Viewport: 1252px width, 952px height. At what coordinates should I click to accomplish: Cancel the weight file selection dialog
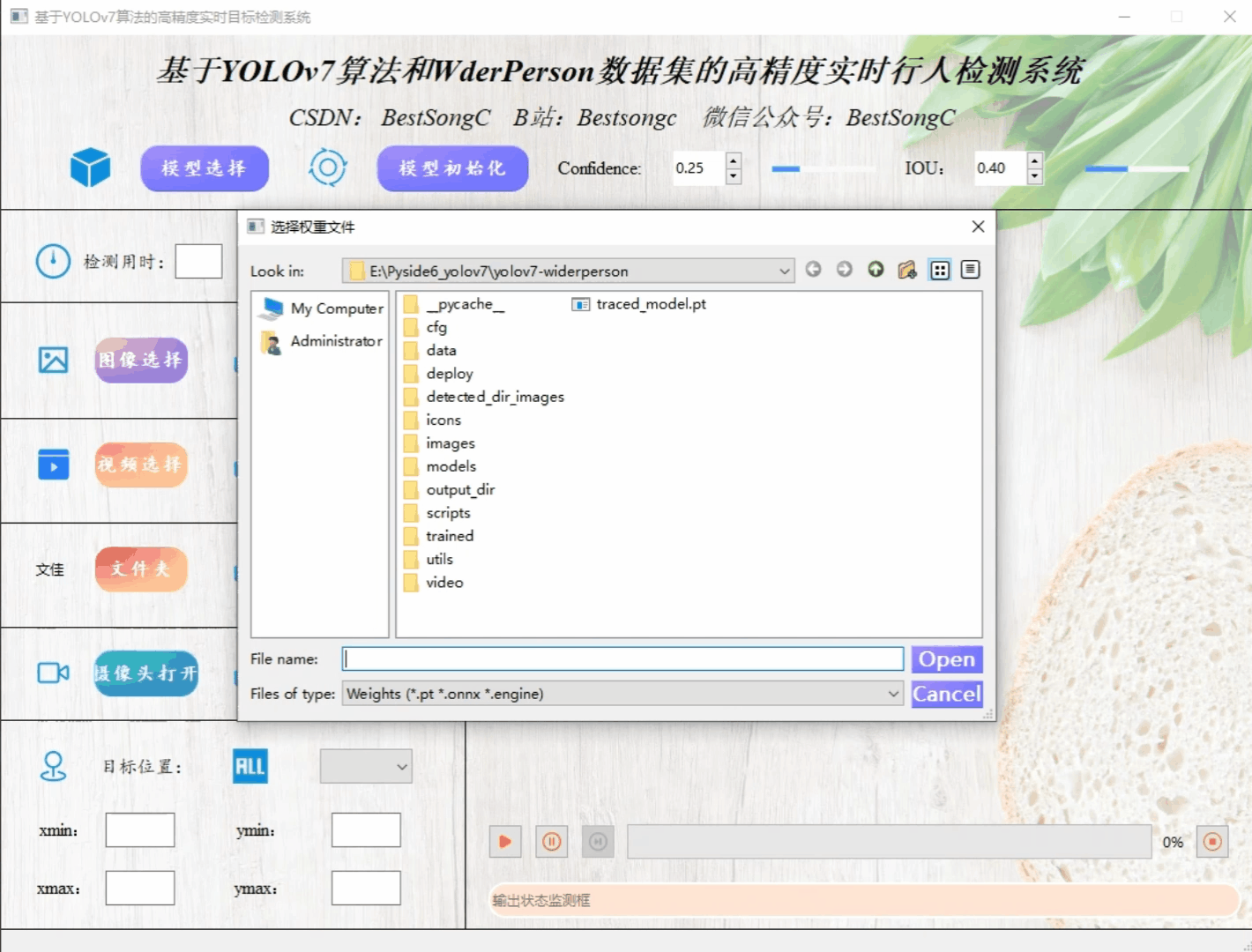(946, 694)
